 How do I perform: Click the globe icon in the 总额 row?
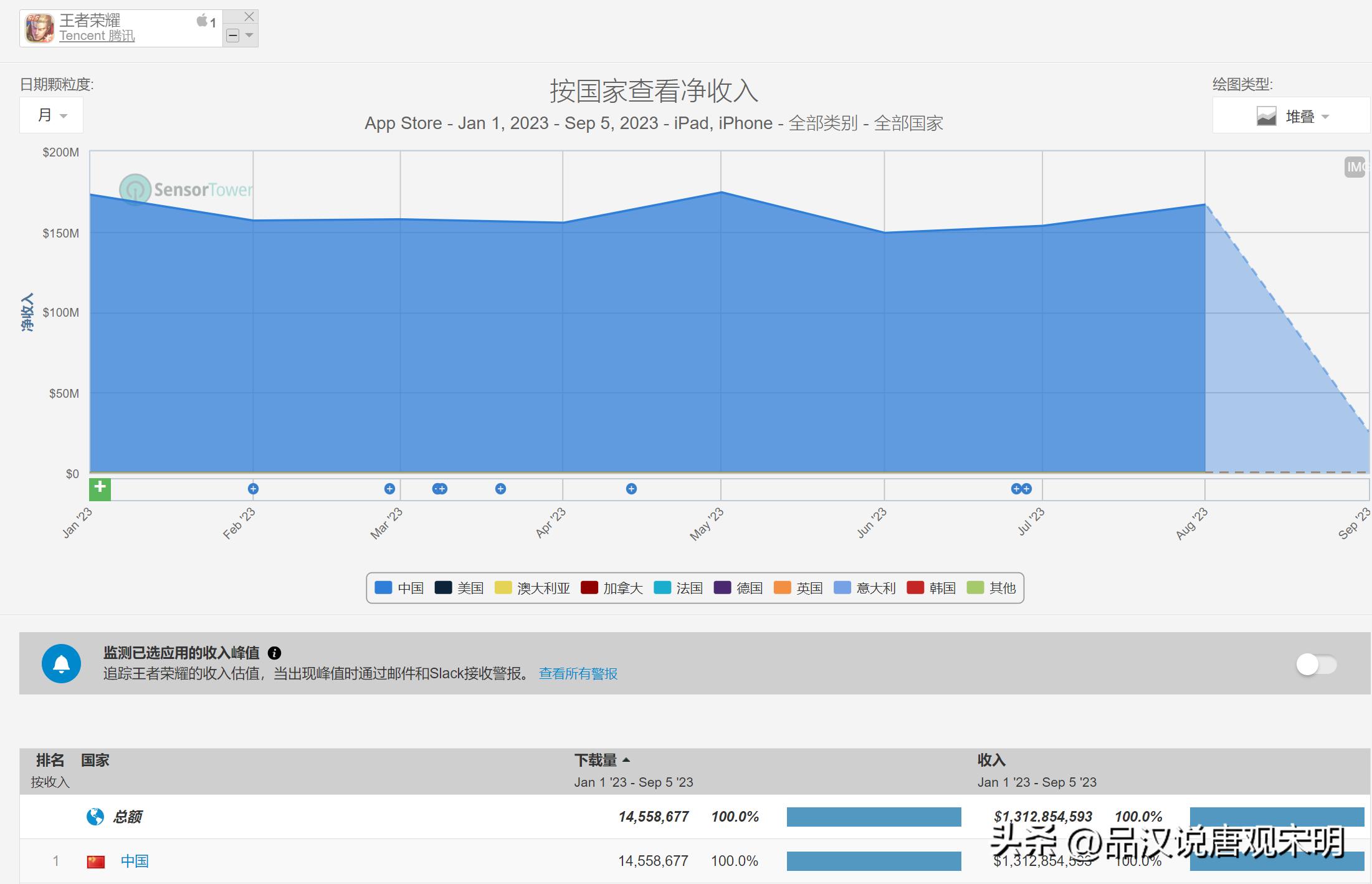94,817
